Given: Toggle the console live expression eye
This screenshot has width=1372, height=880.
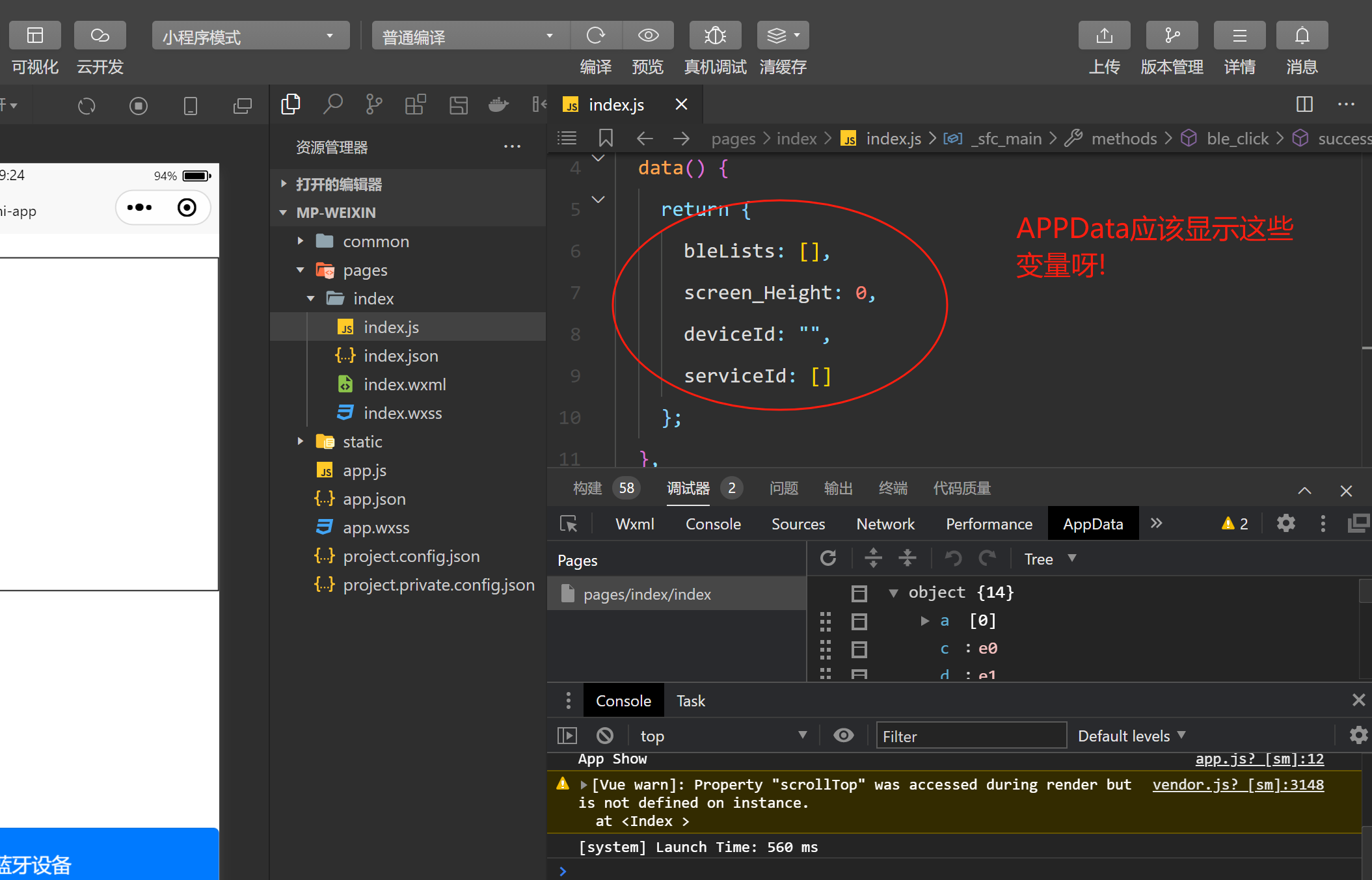Looking at the screenshot, I should click(843, 736).
